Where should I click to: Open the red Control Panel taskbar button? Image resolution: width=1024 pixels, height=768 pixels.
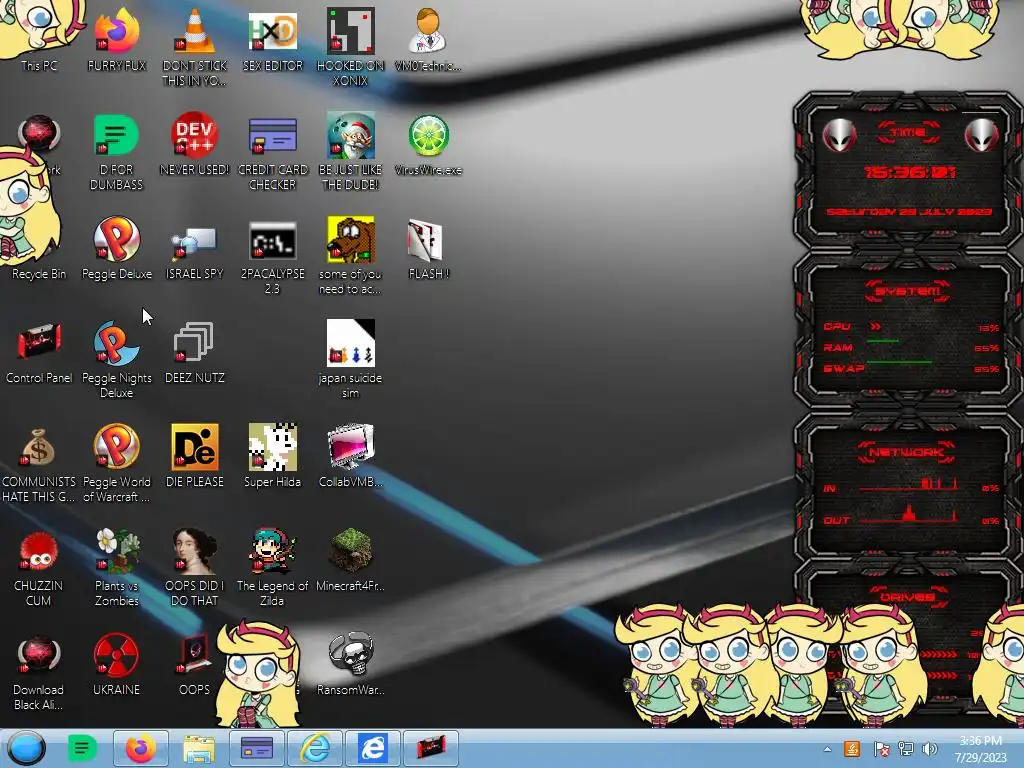[431, 748]
